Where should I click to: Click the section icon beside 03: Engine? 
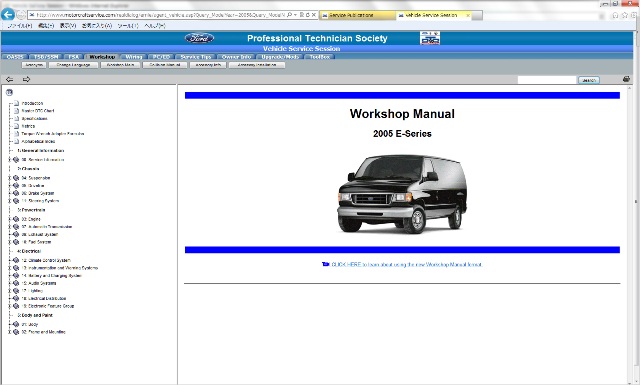16,219
